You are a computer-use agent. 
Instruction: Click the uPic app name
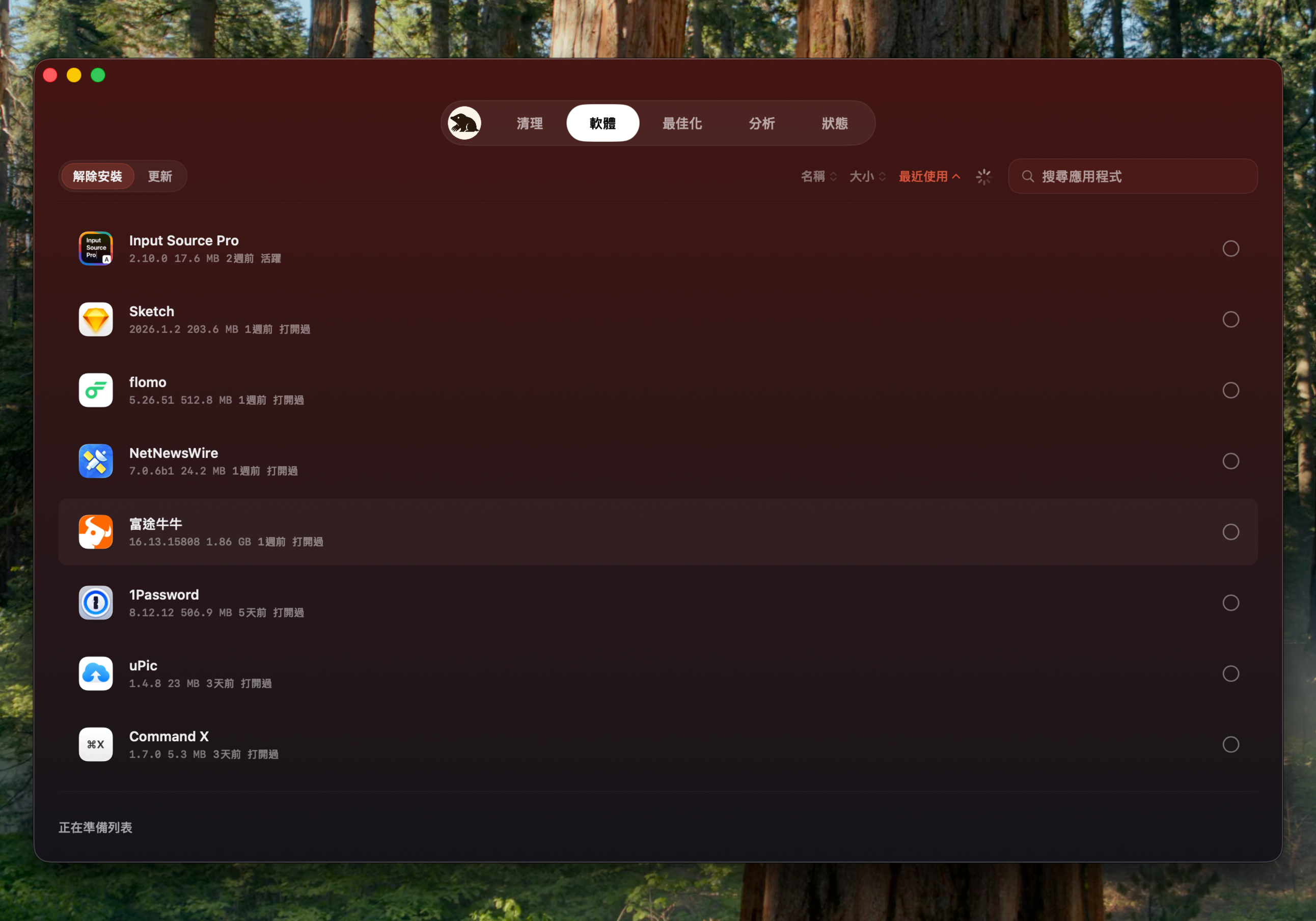(143, 666)
